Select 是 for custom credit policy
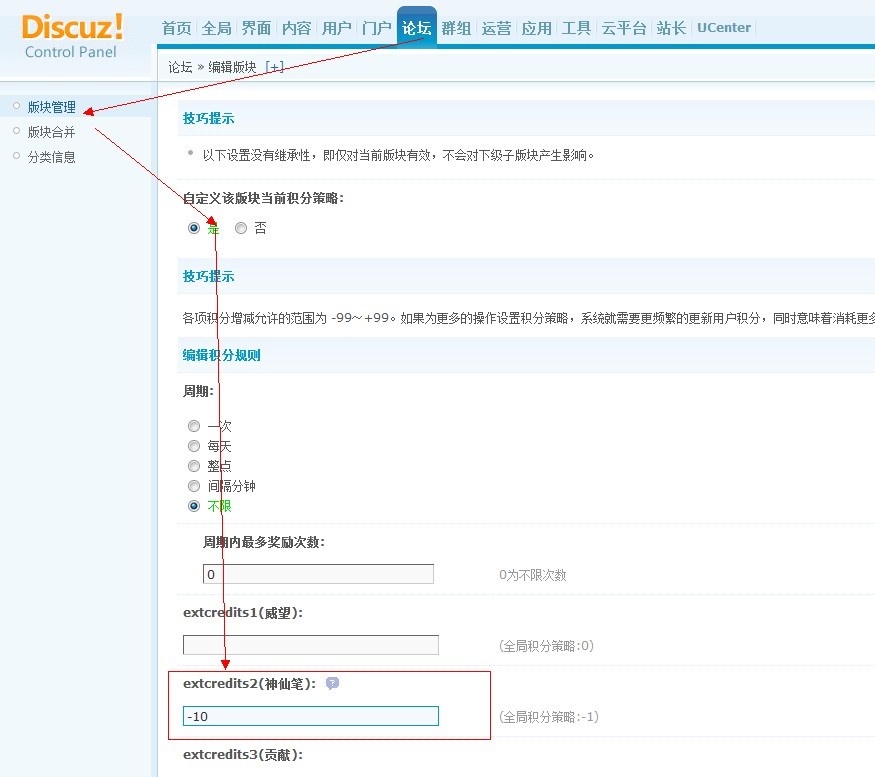 [194, 228]
